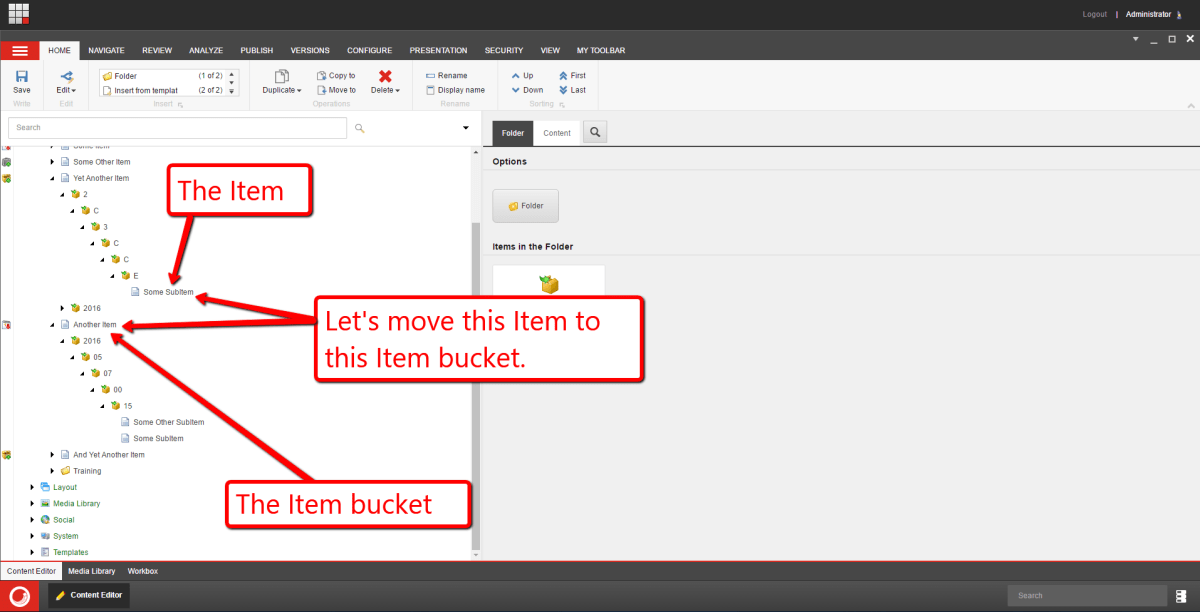Viewport: 1200px width, 612px height.
Task: Open the search options dropdown arrow
Action: pyautogui.click(x=466, y=128)
